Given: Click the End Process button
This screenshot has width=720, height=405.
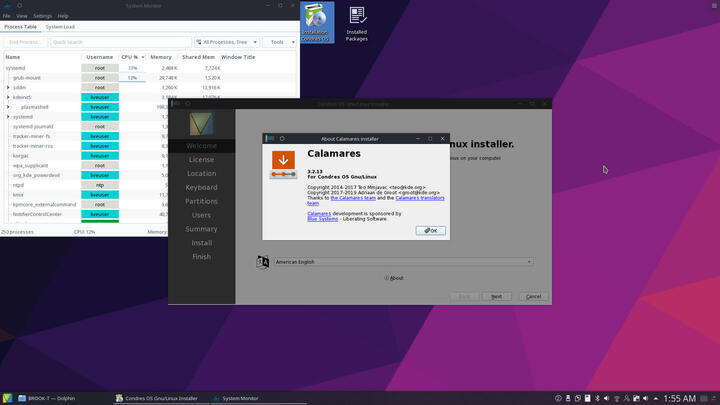Looking at the screenshot, I should (x=25, y=42).
